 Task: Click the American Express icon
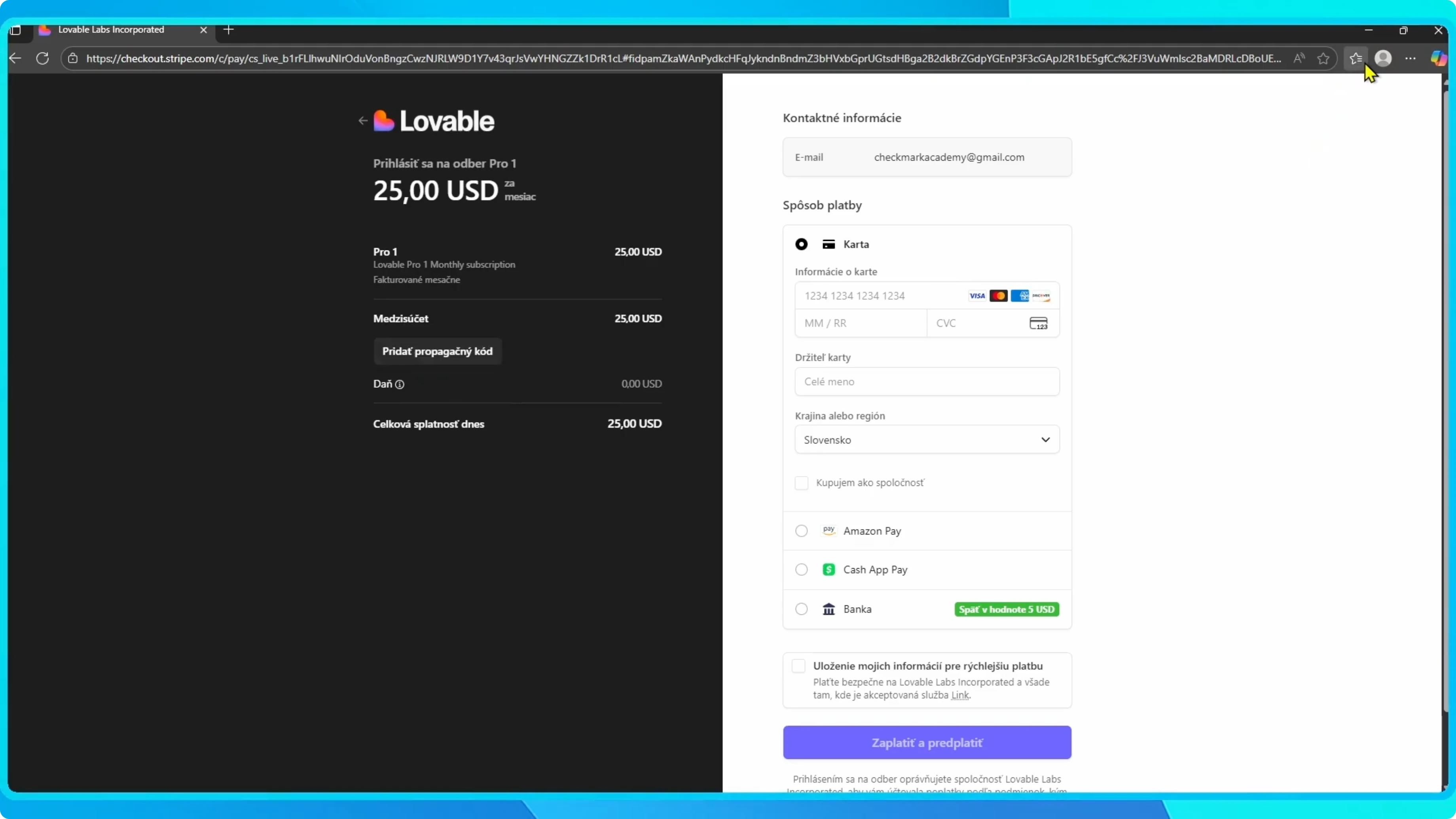pos(1020,296)
